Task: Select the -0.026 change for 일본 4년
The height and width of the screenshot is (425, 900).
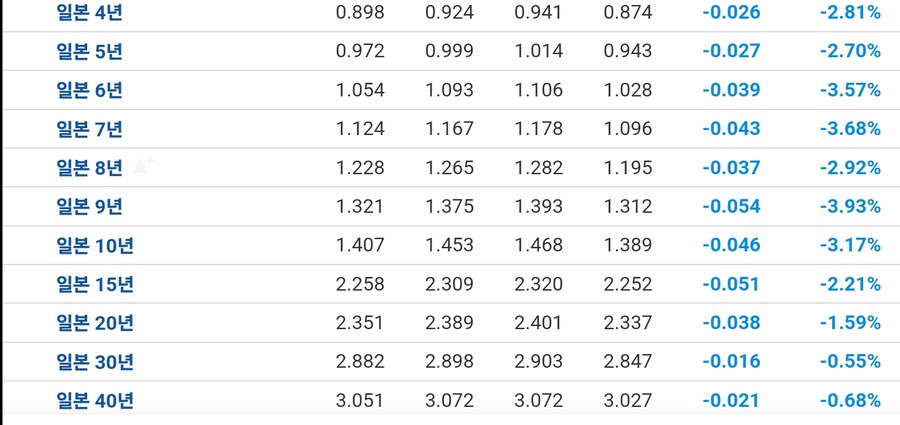Action: pos(731,13)
